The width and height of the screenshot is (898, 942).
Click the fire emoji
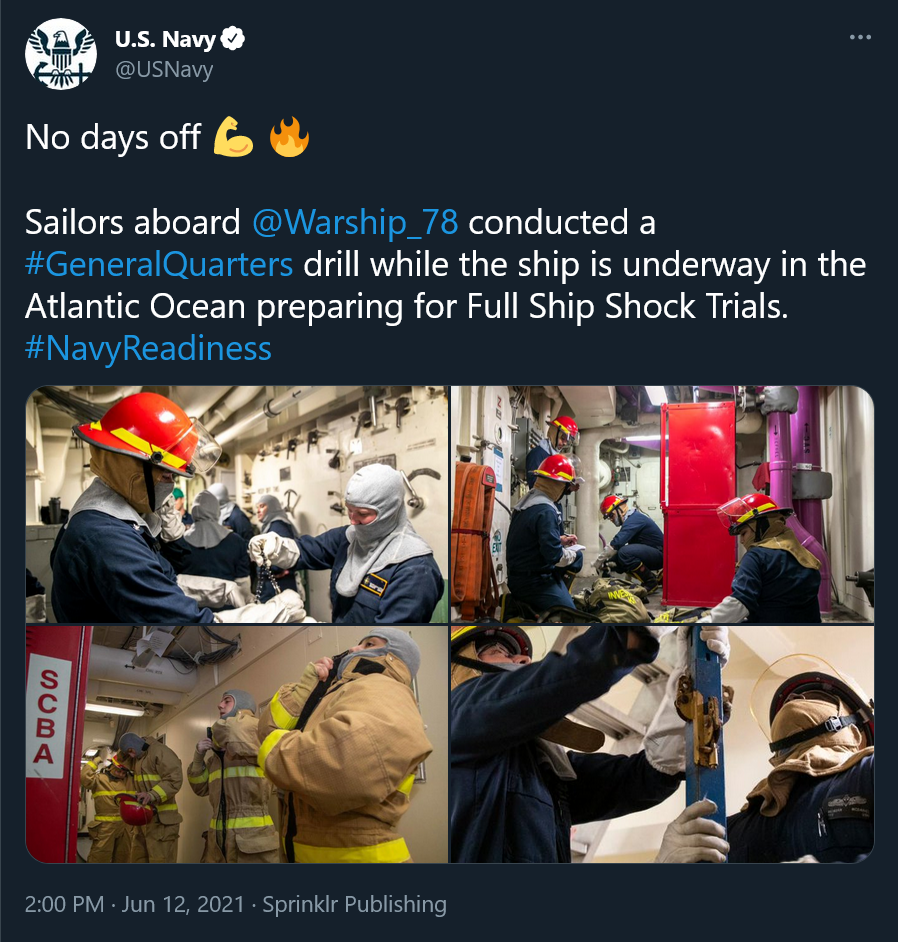point(289,137)
